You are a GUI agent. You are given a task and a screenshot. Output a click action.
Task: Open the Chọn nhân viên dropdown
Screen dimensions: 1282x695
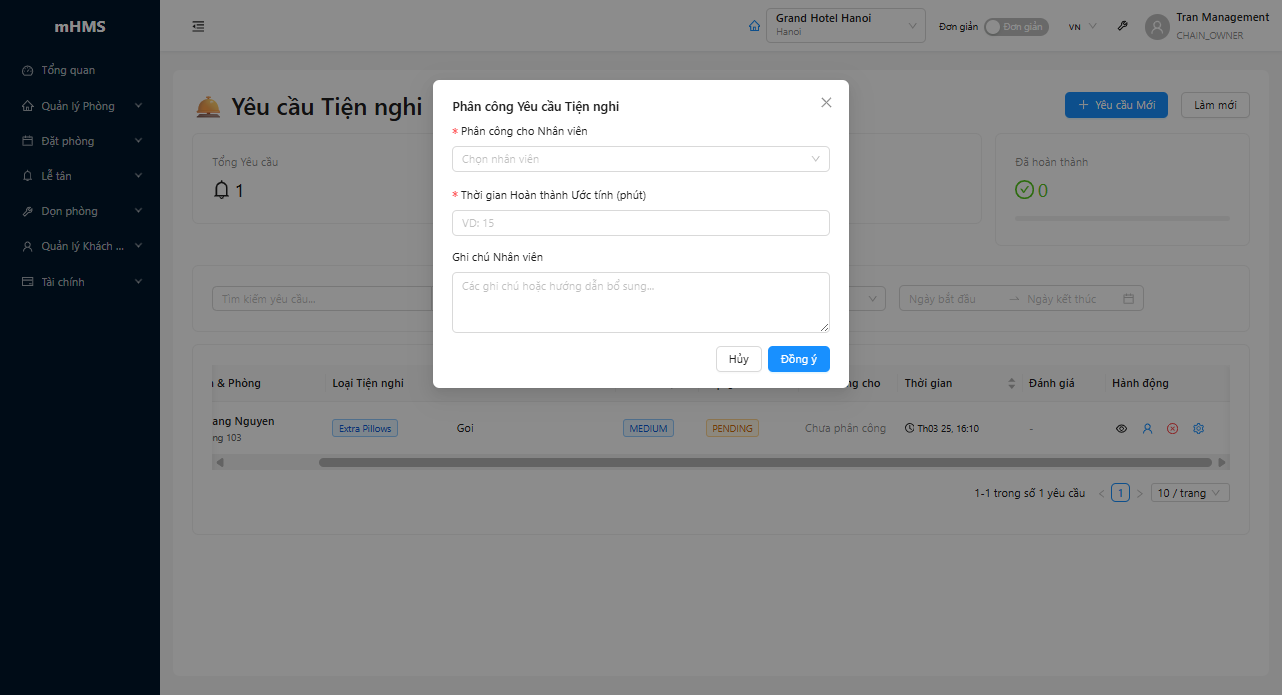click(640, 158)
